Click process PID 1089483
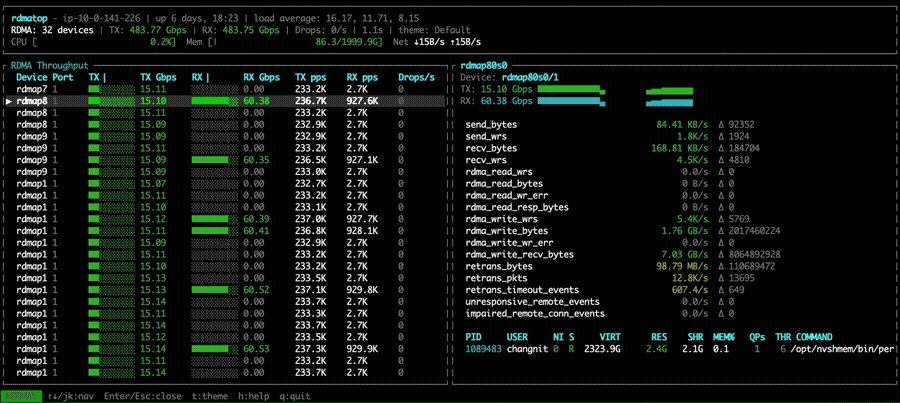The height and width of the screenshot is (403, 900). (483, 349)
